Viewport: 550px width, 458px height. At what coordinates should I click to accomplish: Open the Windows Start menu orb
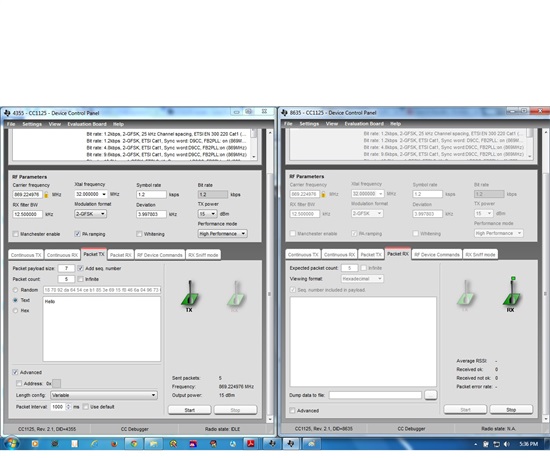pyautogui.click(x=11, y=443)
